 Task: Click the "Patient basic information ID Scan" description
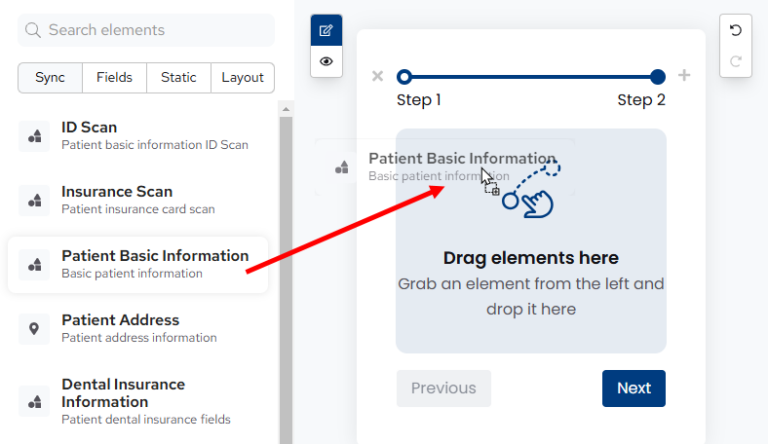155,145
